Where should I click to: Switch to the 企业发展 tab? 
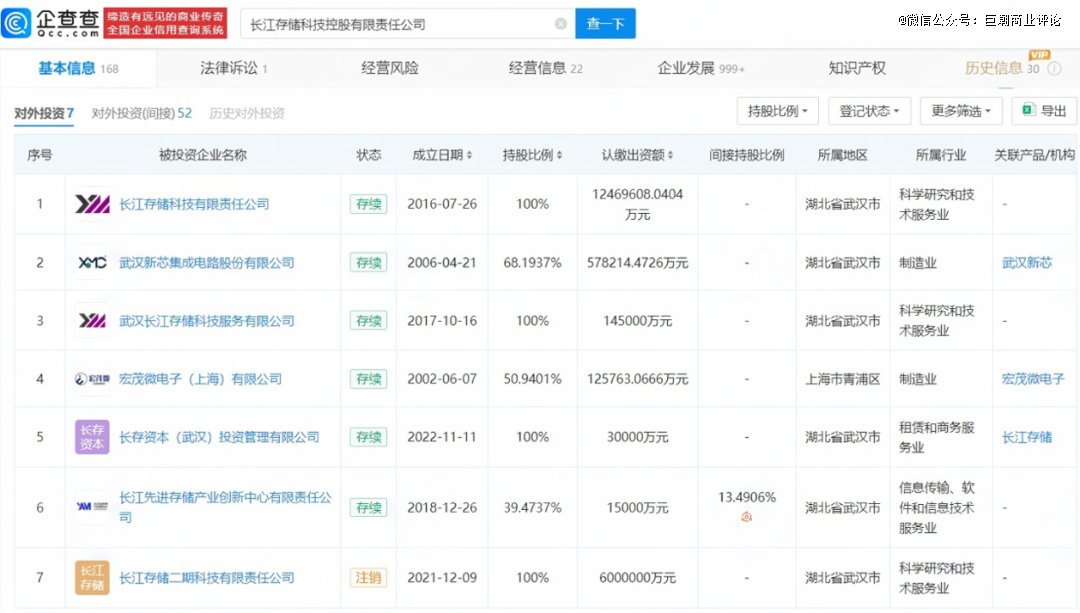701,68
